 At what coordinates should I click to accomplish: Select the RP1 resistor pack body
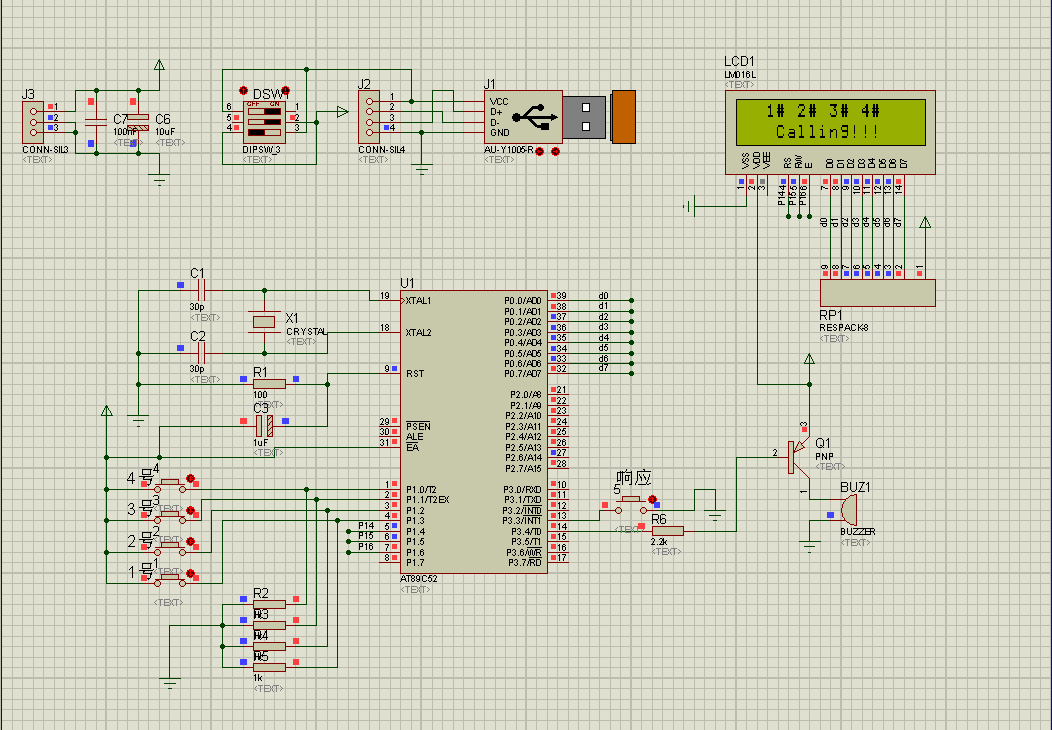[878, 293]
